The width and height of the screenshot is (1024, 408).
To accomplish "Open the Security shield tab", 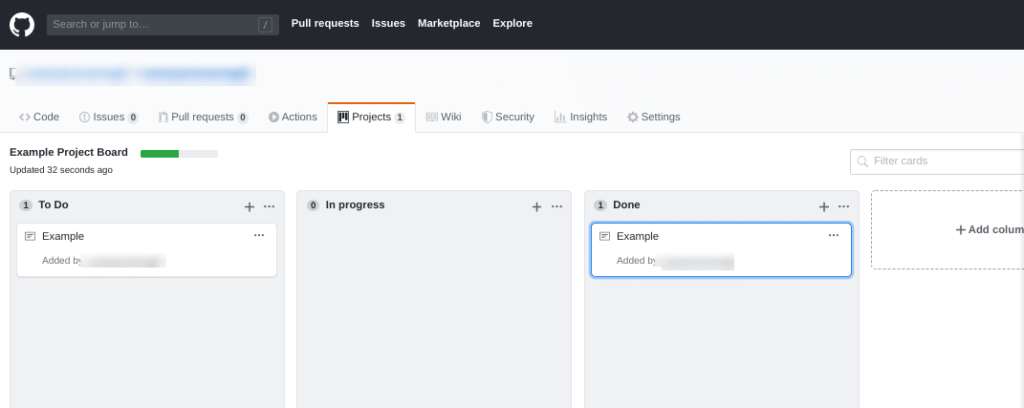I will tap(507, 117).
